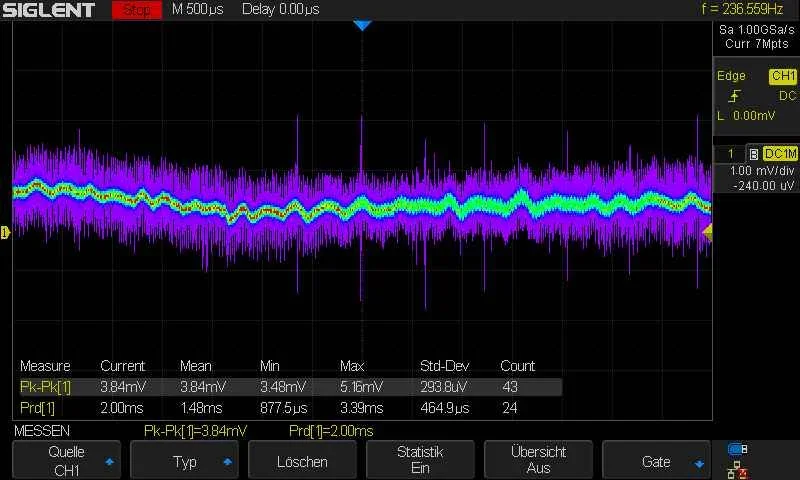This screenshot has height=480, width=800.
Task: Click the rising edge trigger slope icon
Action: pos(735,96)
